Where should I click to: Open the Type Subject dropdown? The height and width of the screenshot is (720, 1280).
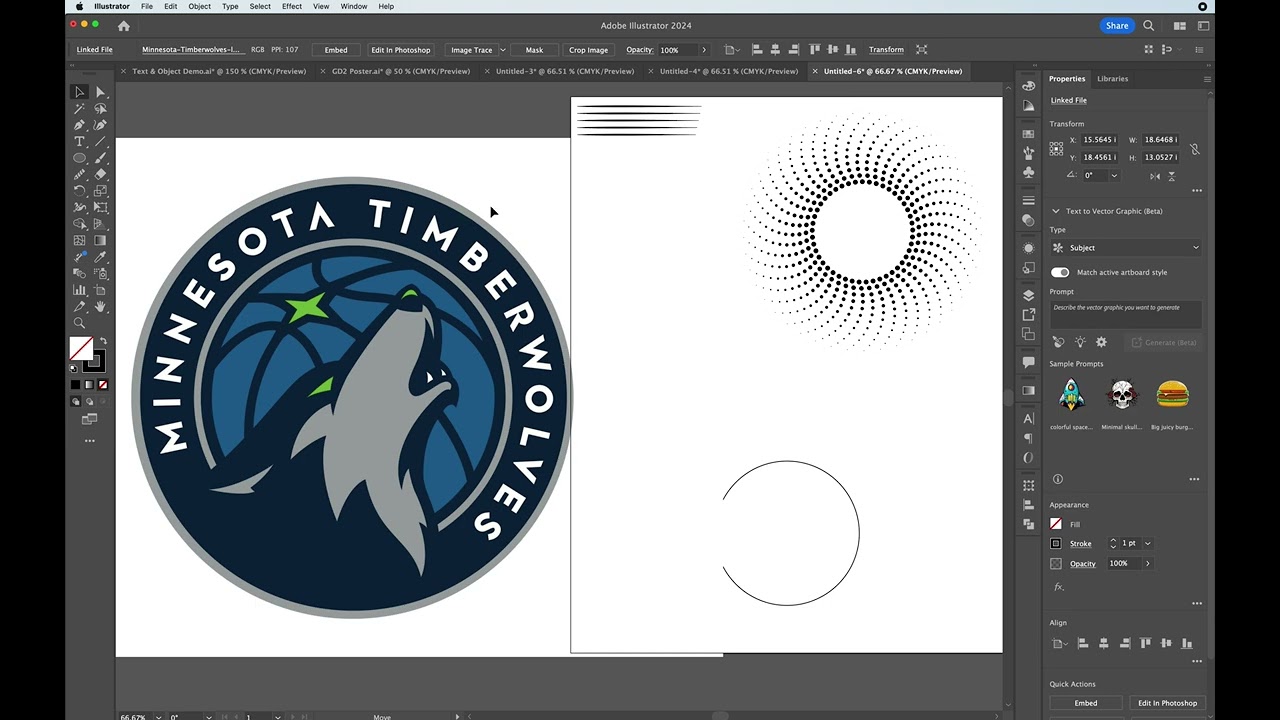click(1125, 248)
